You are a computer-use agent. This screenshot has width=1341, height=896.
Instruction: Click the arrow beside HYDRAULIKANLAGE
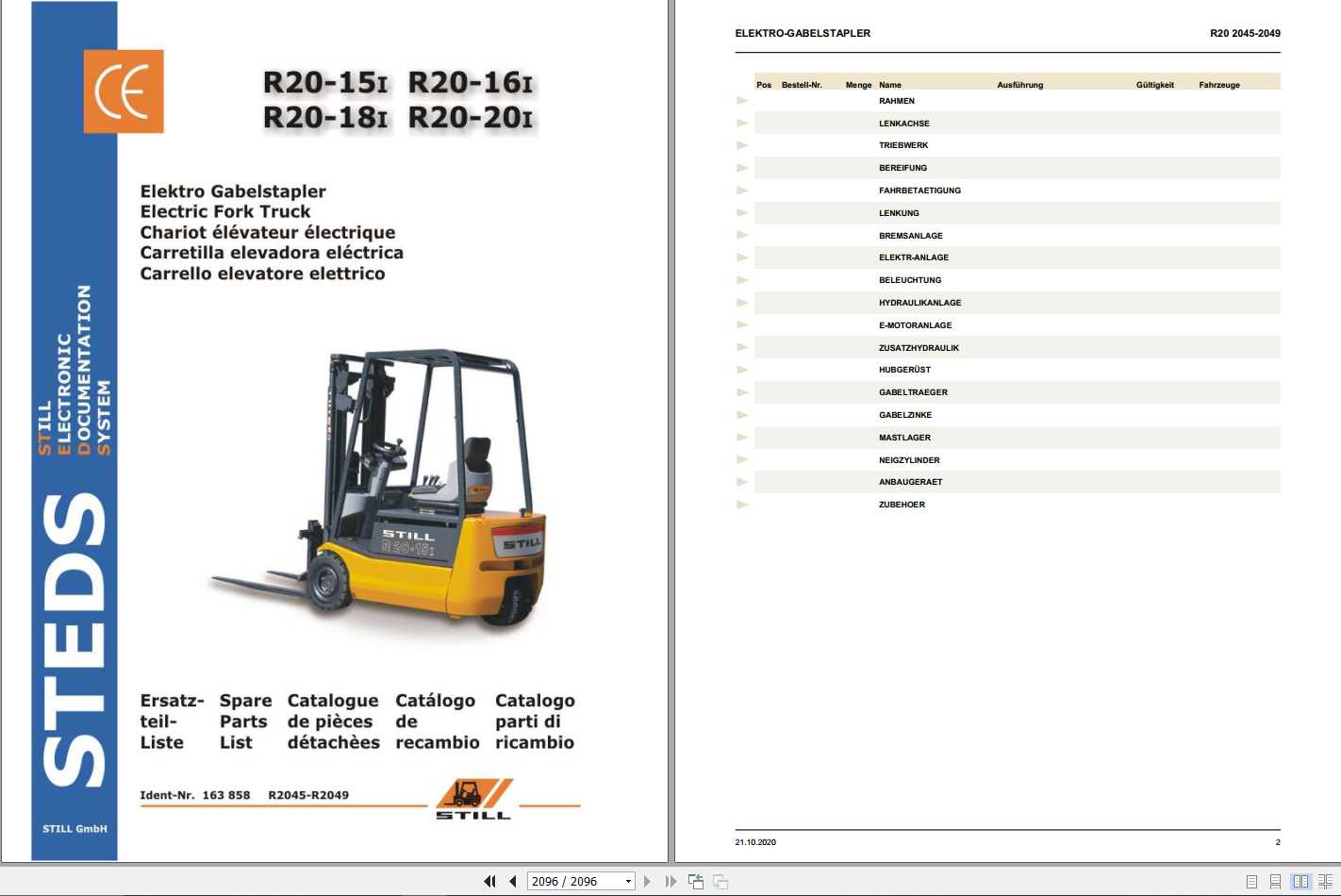click(742, 303)
